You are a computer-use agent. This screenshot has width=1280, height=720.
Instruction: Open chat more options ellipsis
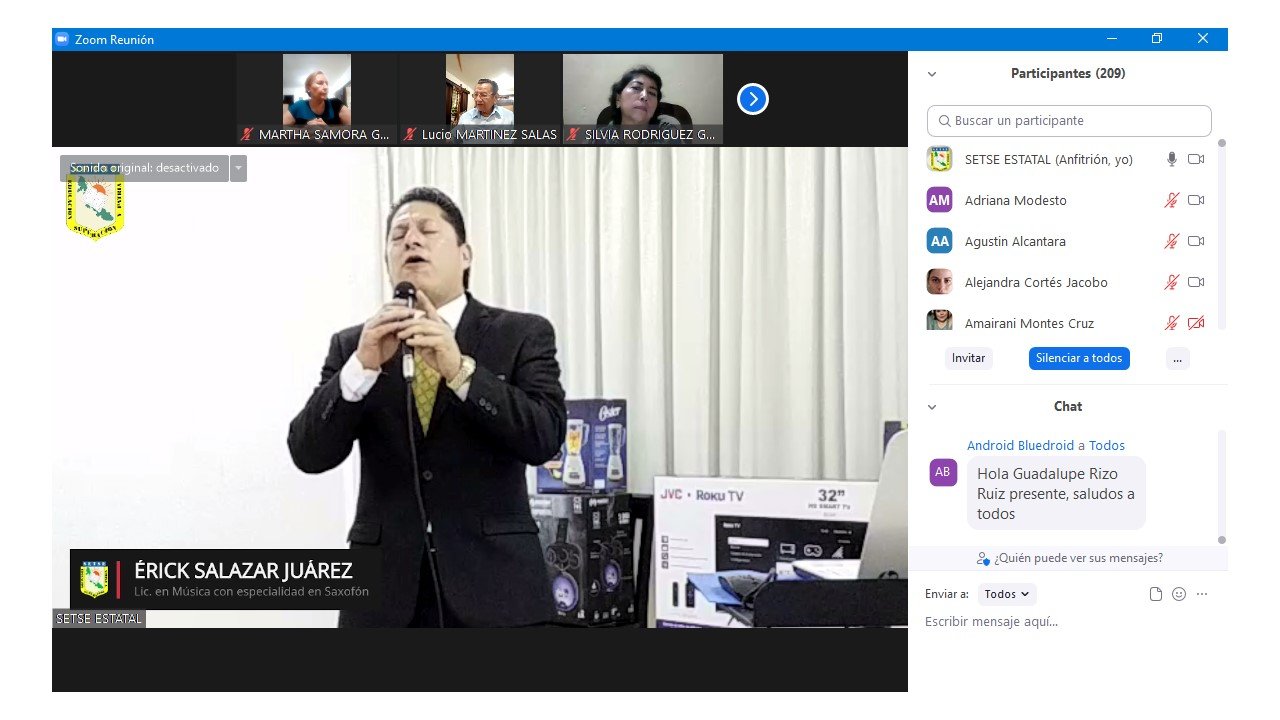[1202, 594]
